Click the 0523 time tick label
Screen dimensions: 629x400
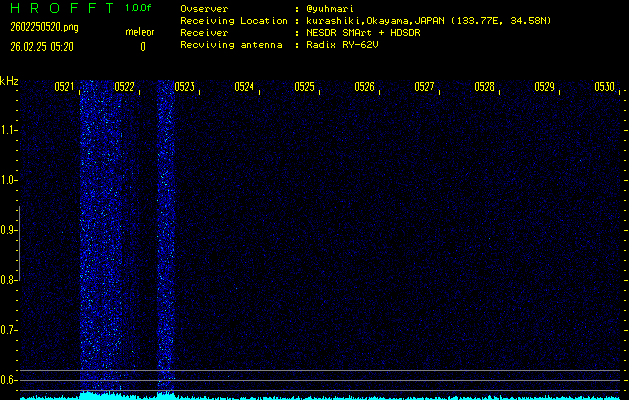[184, 87]
